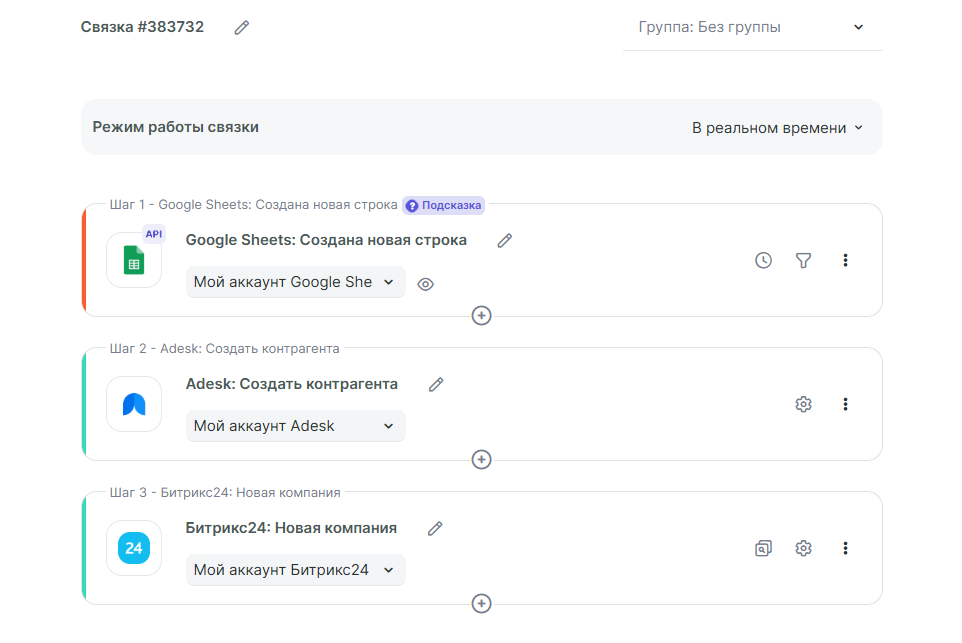Open settings gear for Битрикс24 step

click(x=804, y=549)
